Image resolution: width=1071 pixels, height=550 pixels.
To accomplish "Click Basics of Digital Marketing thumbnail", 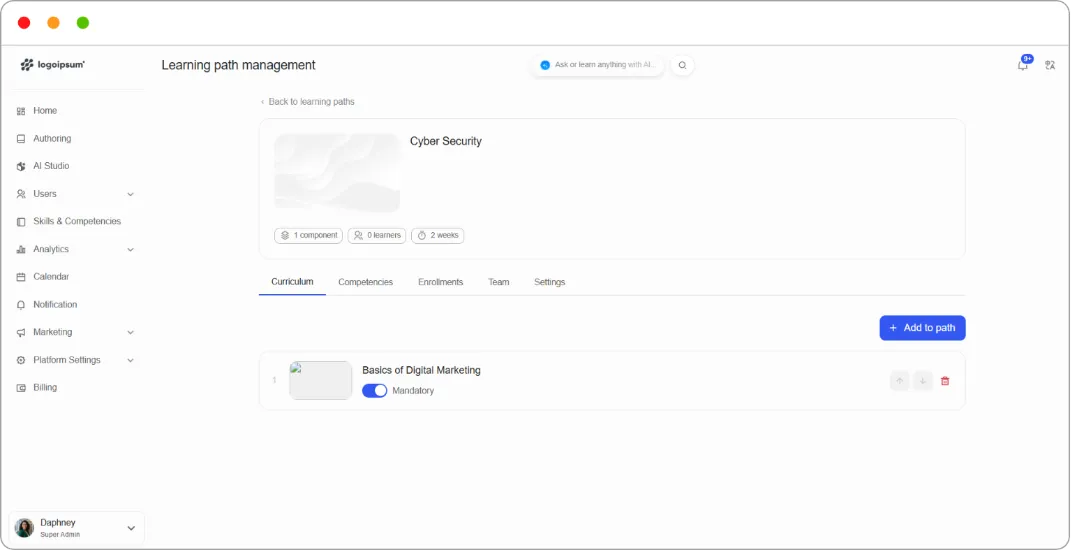I will [320, 381].
